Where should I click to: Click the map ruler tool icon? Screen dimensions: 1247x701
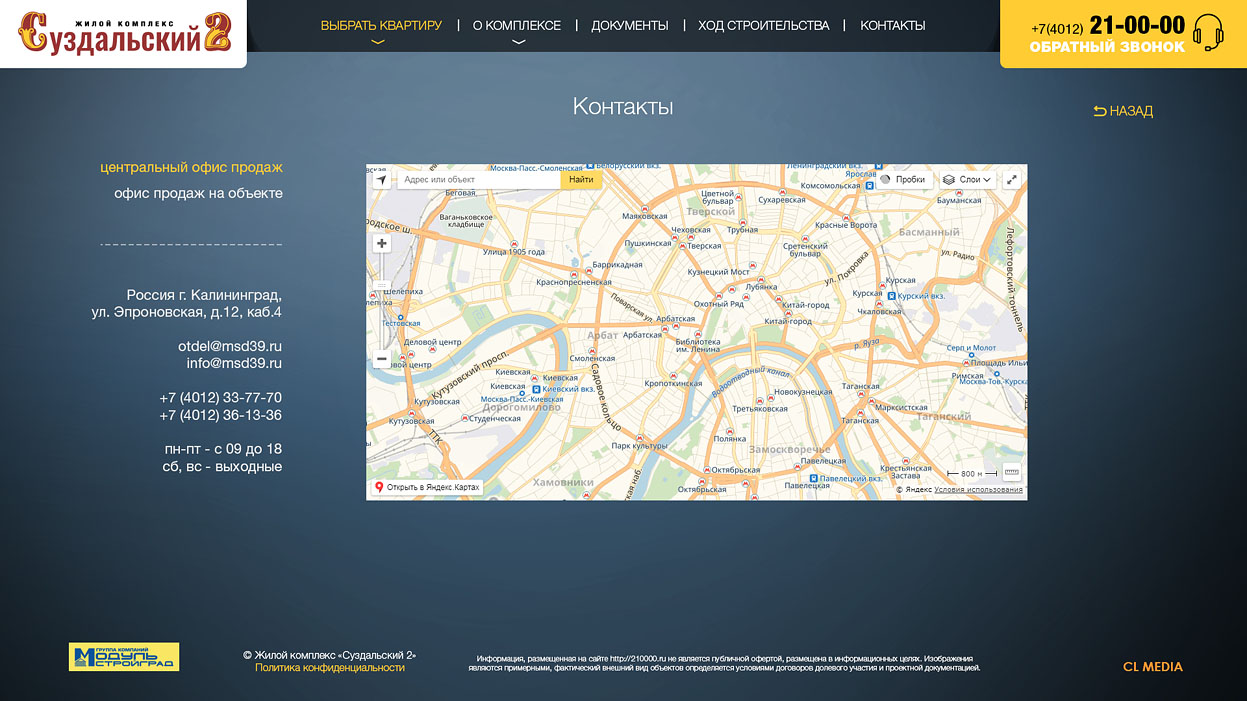point(1012,473)
